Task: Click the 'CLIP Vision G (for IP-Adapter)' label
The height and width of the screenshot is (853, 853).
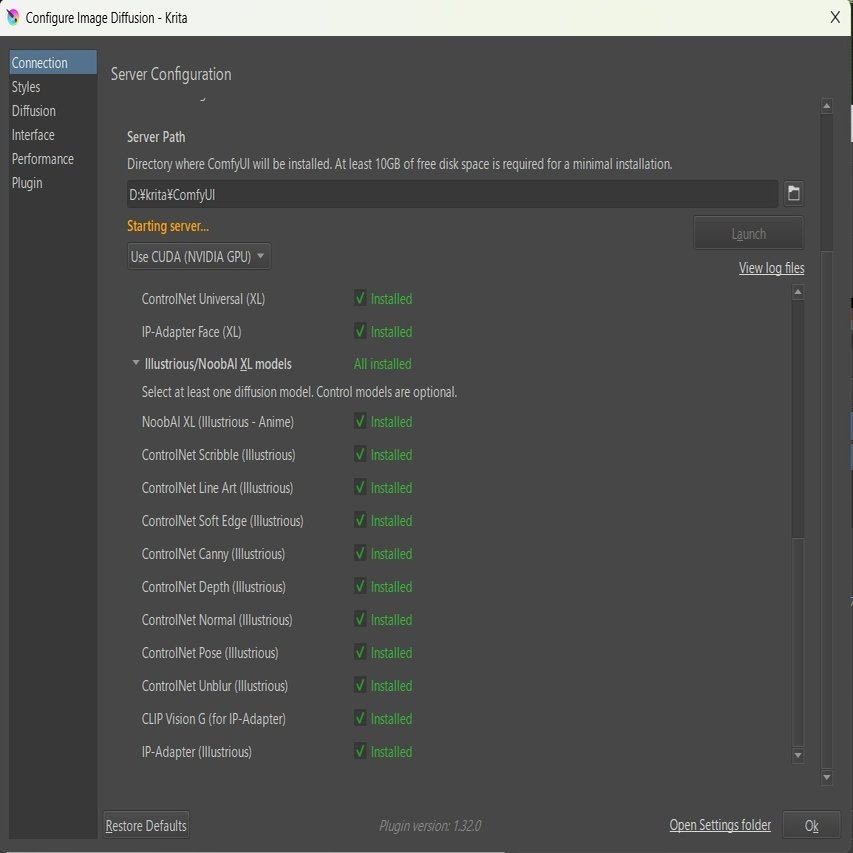Action: 214,719
